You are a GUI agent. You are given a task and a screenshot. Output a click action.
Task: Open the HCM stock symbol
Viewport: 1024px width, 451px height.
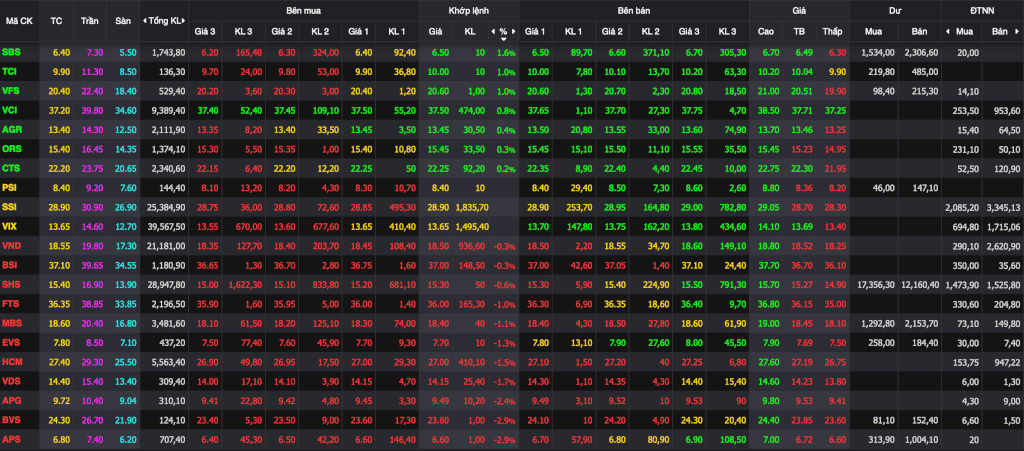(x=12, y=362)
